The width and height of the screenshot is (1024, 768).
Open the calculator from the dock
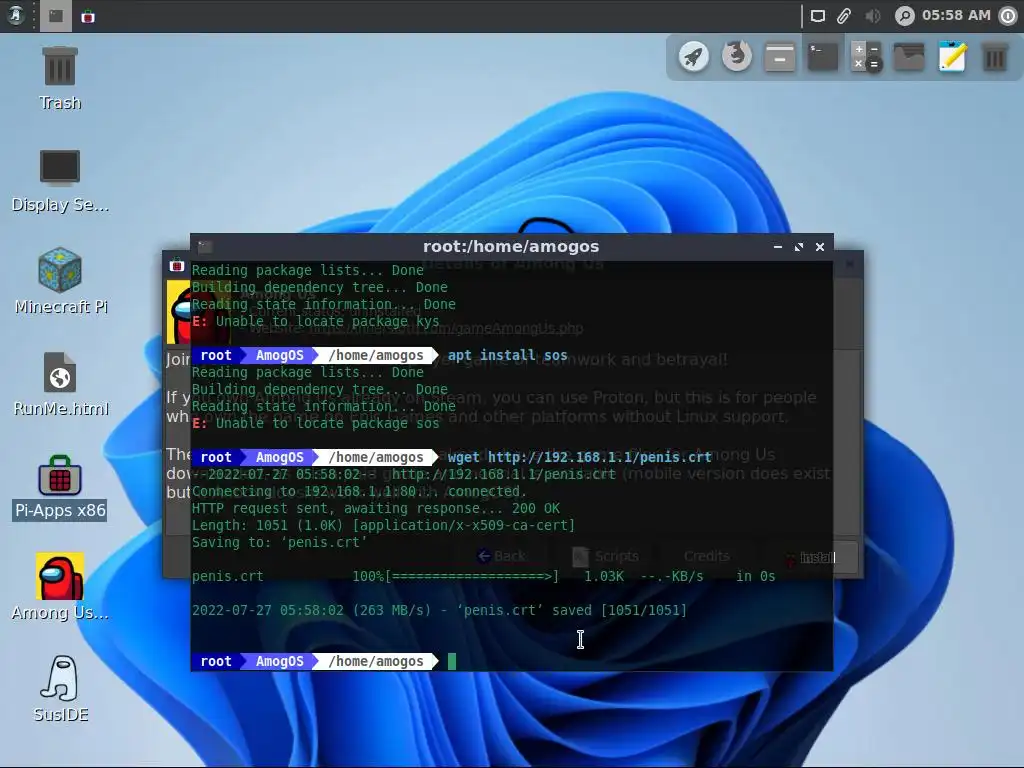[x=866, y=57]
